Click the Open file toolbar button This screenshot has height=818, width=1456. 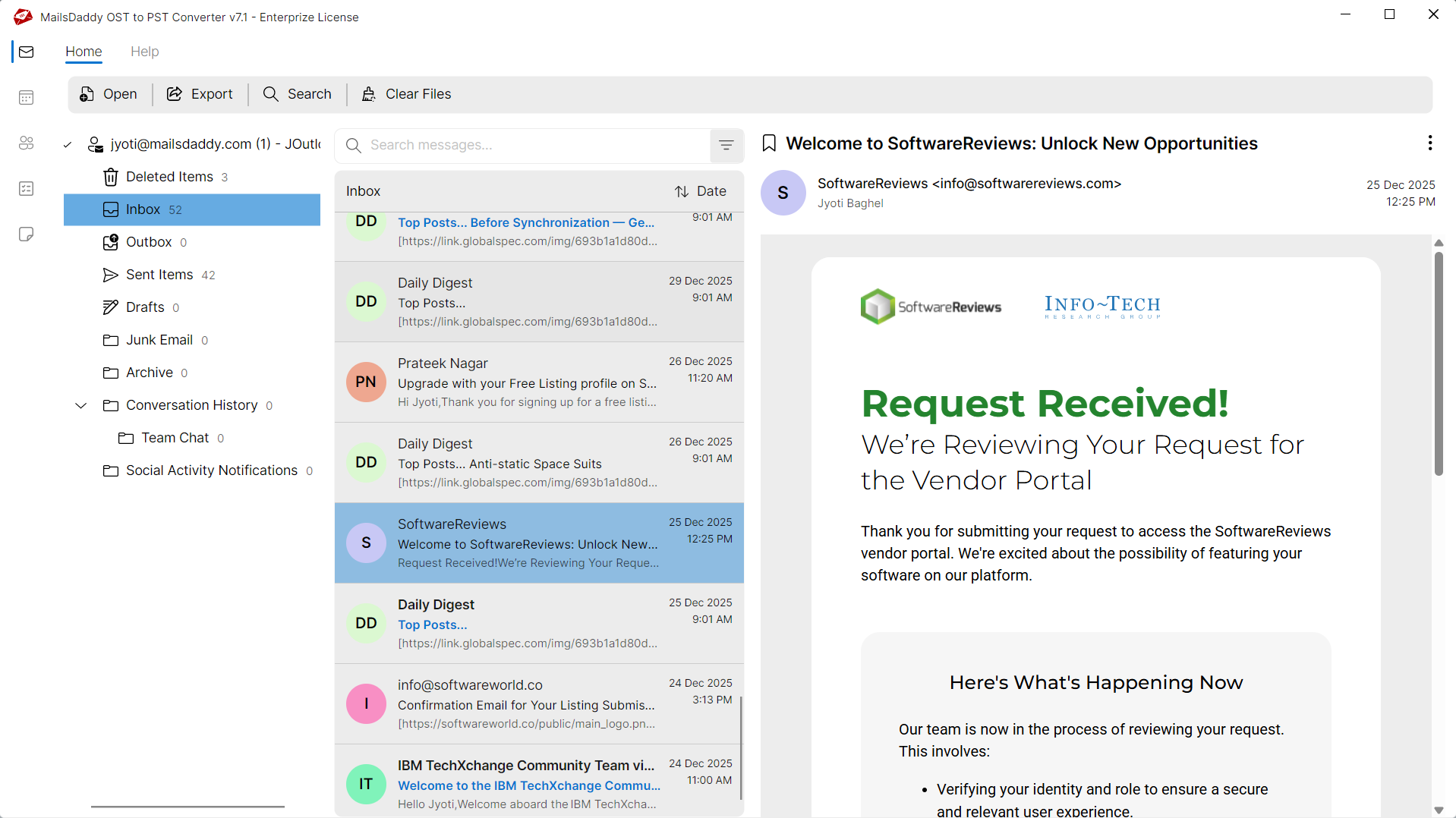tap(109, 94)
